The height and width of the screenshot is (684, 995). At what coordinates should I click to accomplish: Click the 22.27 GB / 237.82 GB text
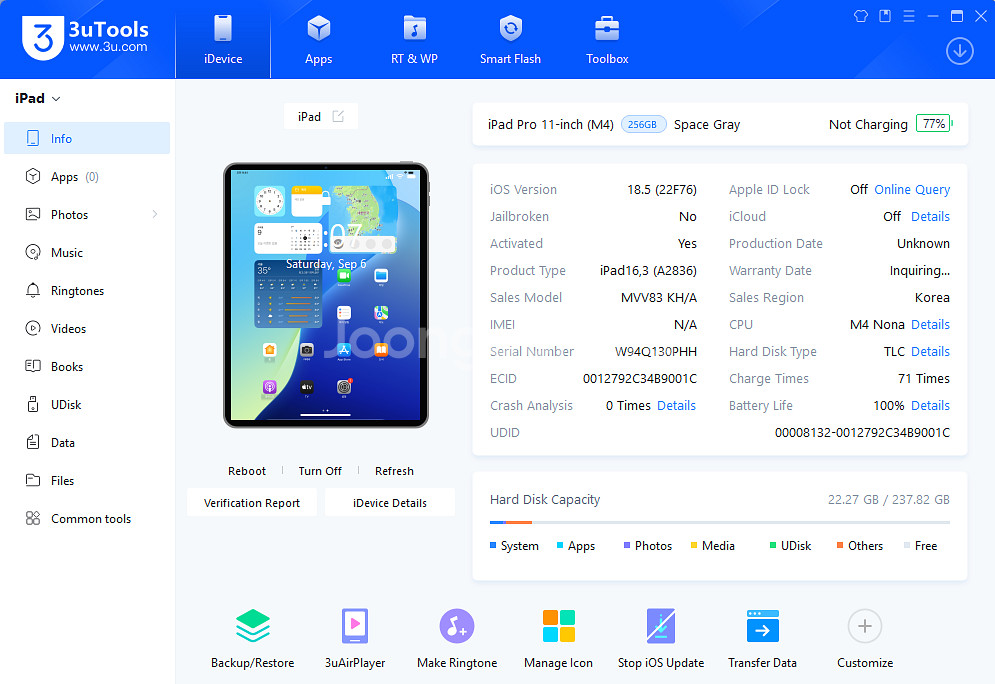[x=888, y=499]
